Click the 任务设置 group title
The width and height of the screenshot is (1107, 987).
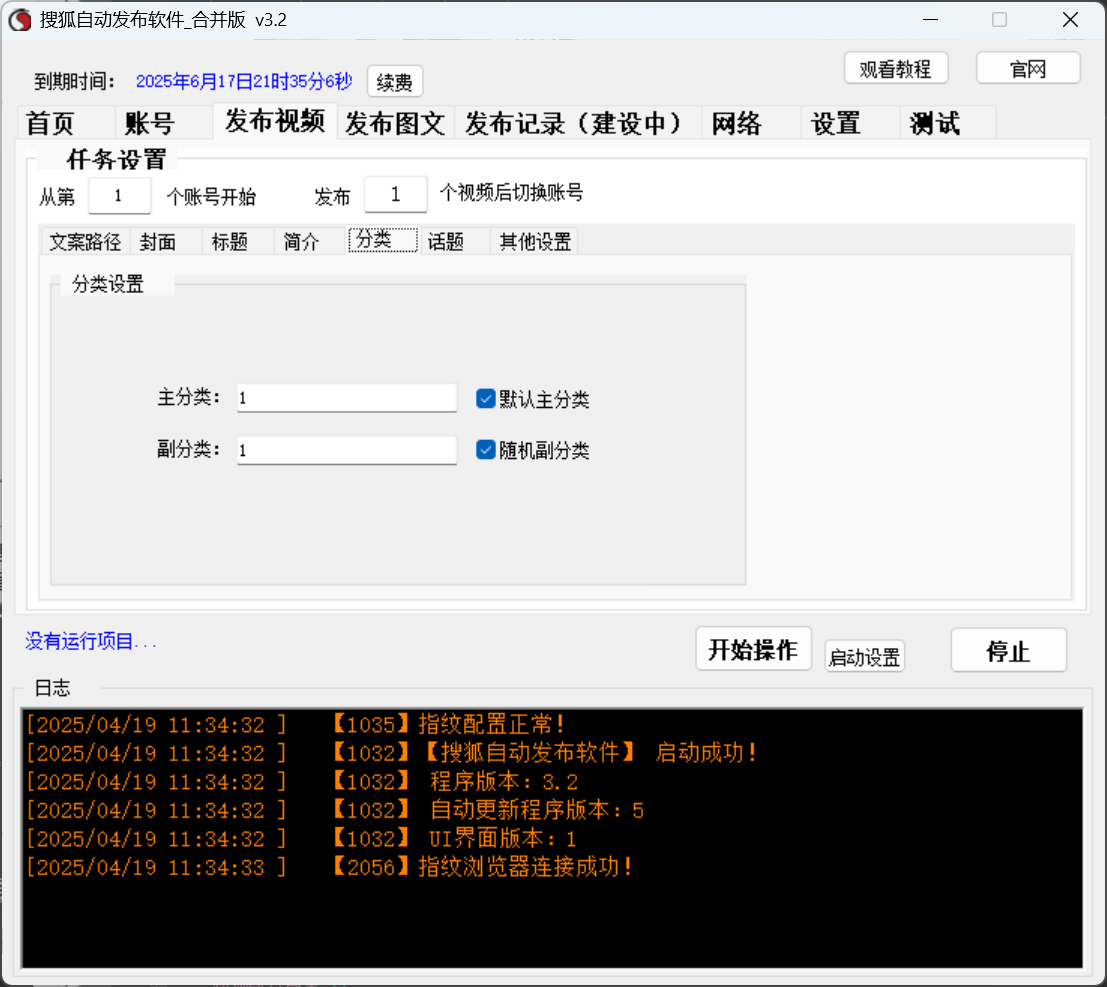(x=116, y=159)
